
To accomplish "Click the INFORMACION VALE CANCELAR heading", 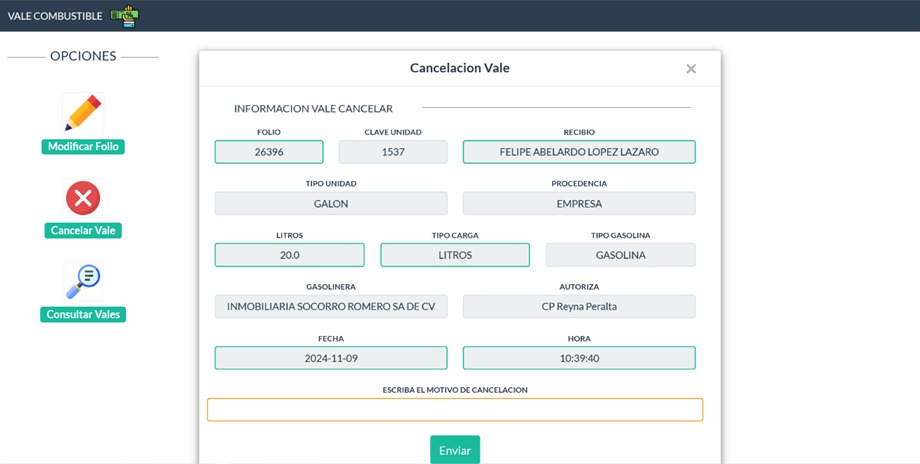I will pos(313,109).
